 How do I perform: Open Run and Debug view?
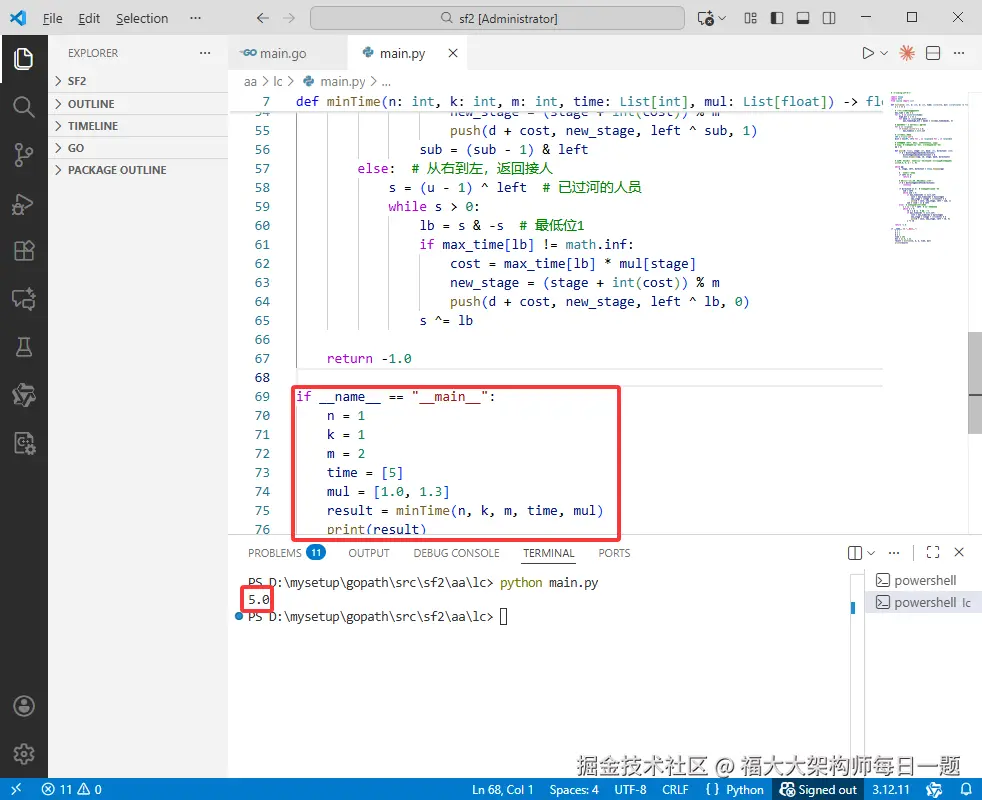point(24,204)
